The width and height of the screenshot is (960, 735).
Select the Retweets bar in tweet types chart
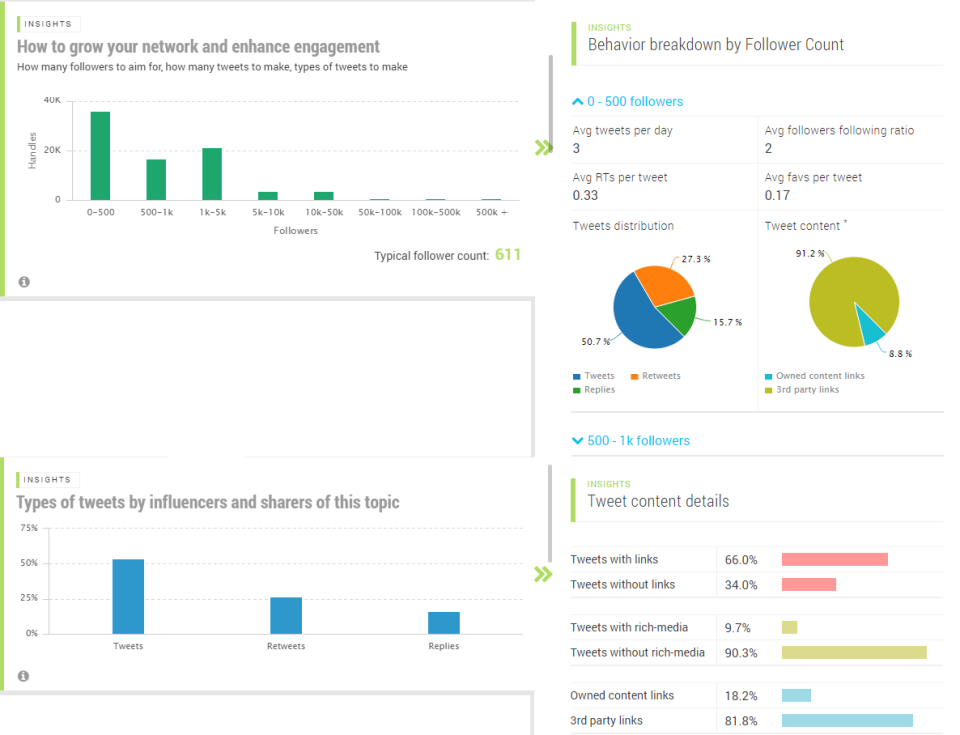tap(286, 616)
